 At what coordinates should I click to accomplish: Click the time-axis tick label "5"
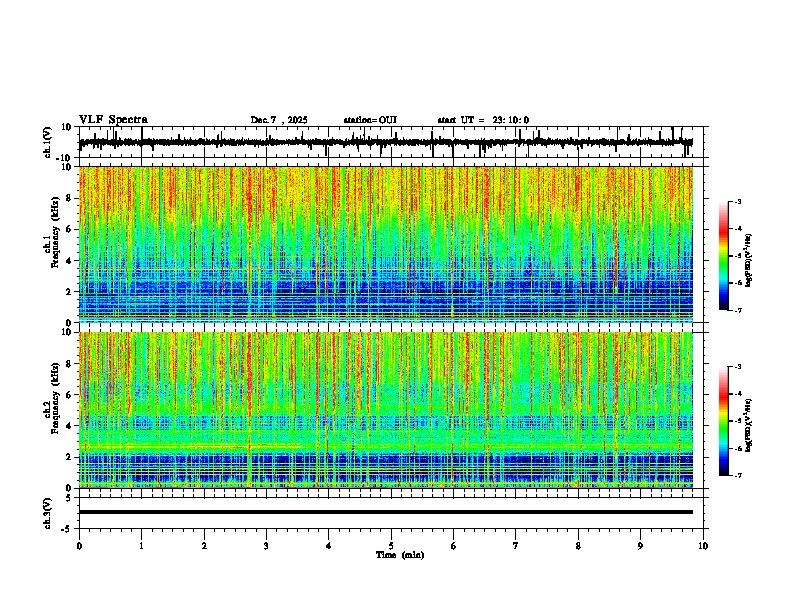pyautogui.click(x=391, y=546)
